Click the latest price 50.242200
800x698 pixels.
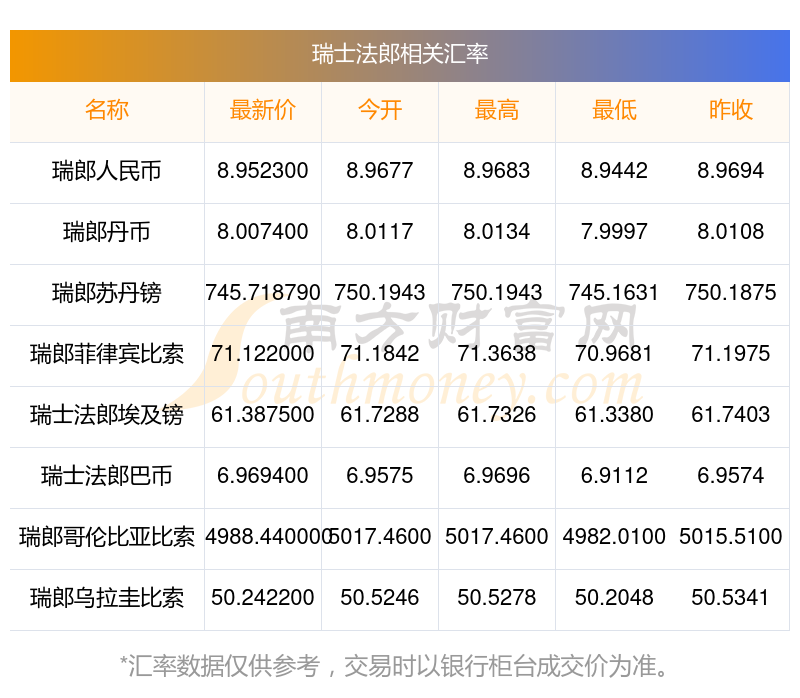(x=263, y=597)
